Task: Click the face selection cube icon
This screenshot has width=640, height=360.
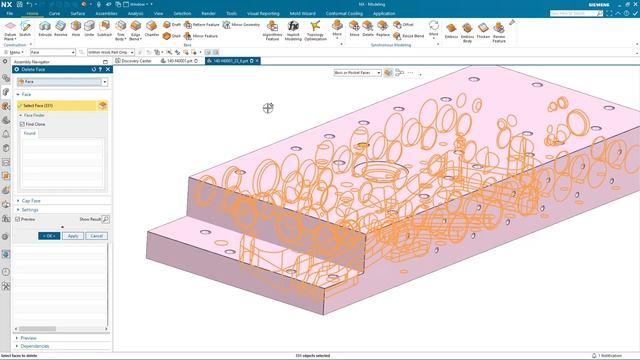Action: tap(102, 106)
